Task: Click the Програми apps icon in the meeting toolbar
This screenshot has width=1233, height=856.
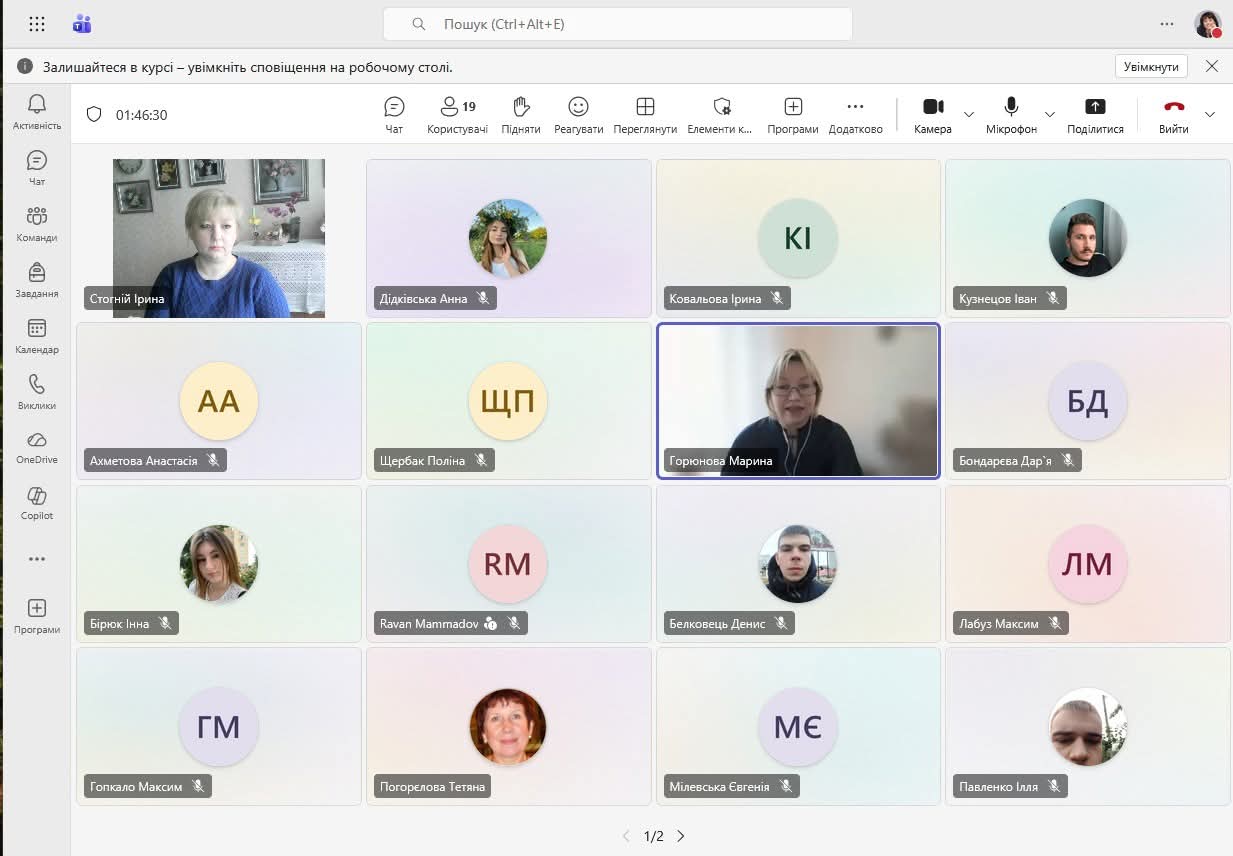Action: (792, 114)
